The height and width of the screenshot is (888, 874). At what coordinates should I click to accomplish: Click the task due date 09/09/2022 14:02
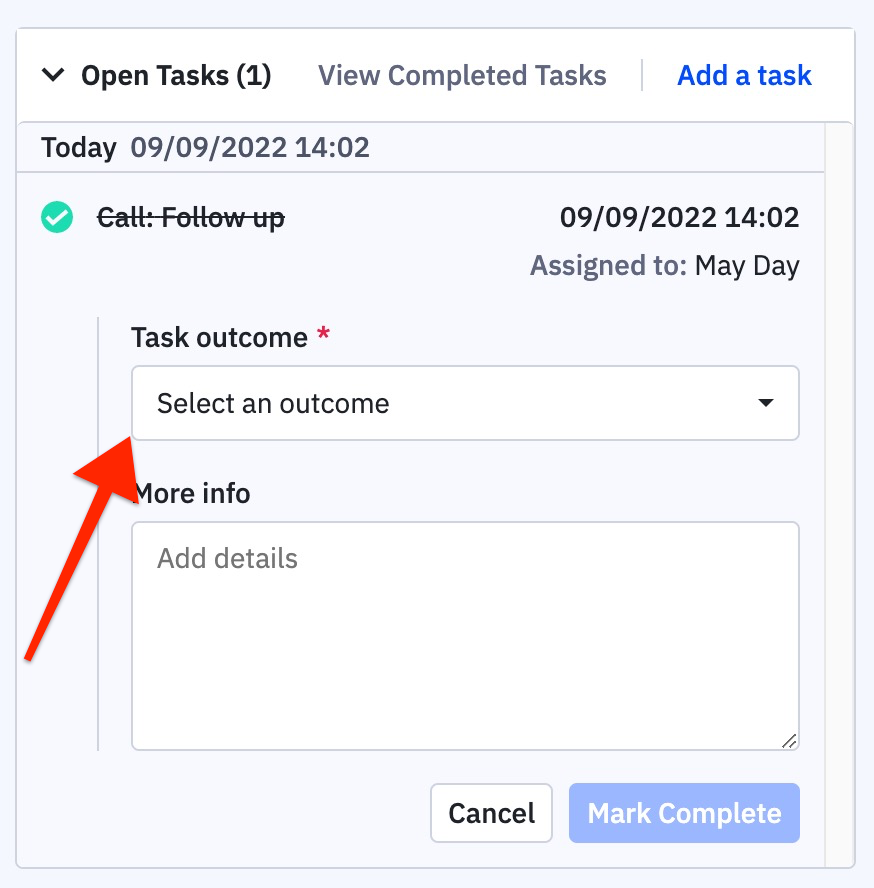[679, 217]
